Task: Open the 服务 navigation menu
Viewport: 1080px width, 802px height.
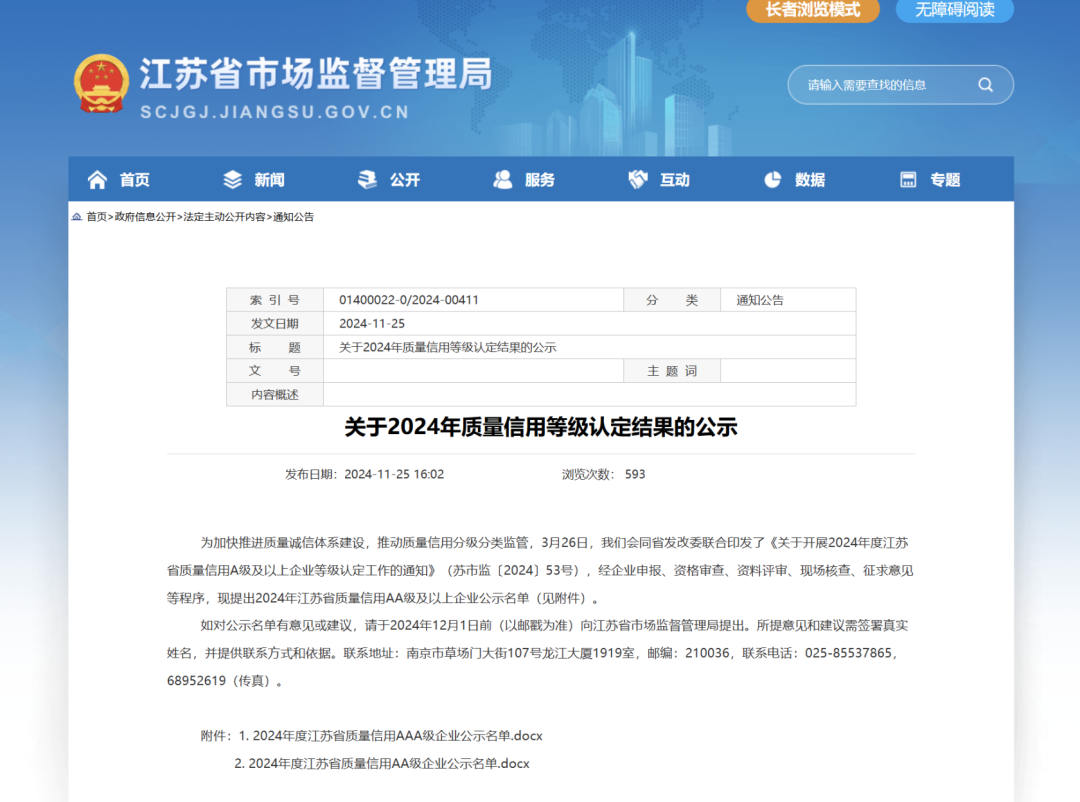Action: click(x=539, y=180)
